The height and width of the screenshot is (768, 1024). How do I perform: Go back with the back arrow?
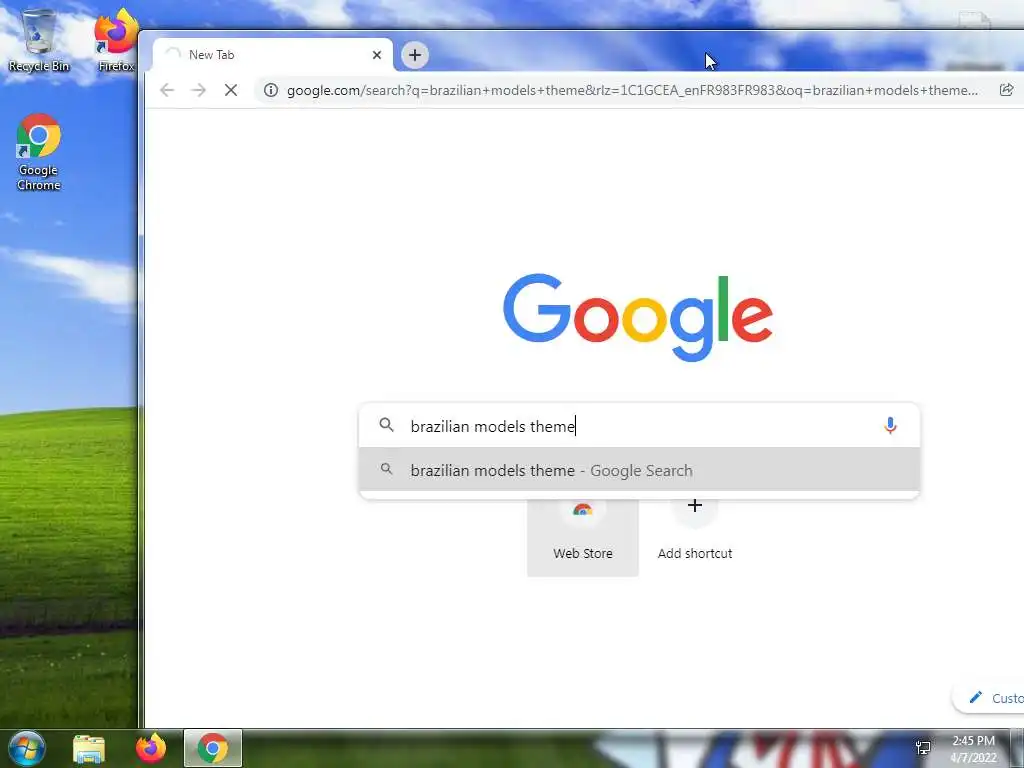(x=167, y=90)
